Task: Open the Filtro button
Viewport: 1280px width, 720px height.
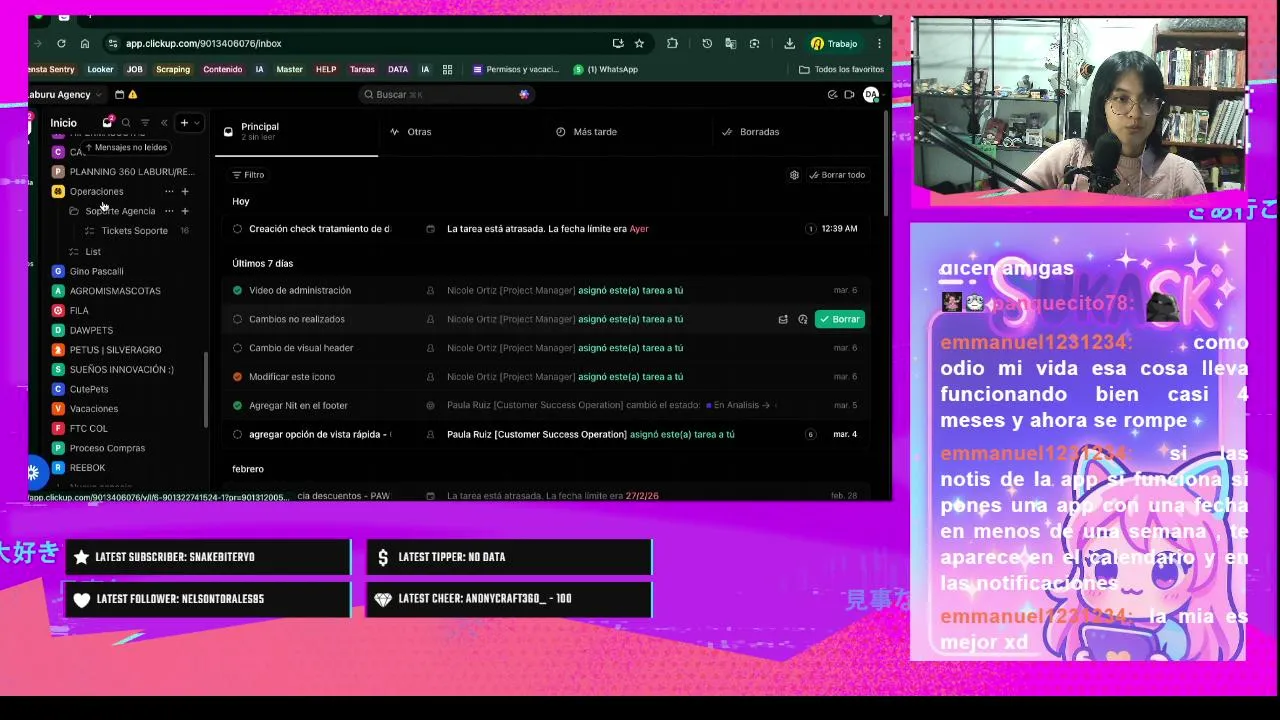Action: coord(248,175)
